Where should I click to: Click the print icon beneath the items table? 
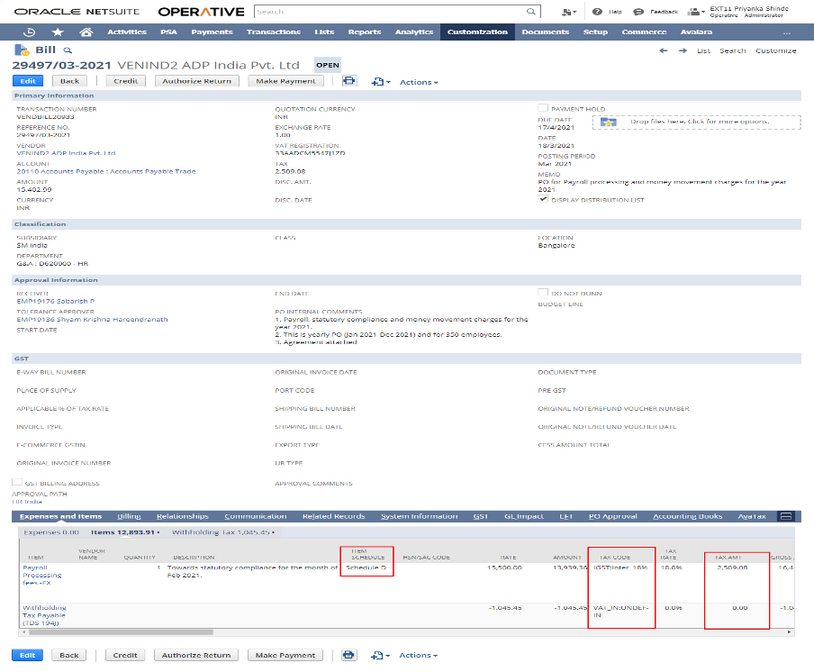[349, 655]
